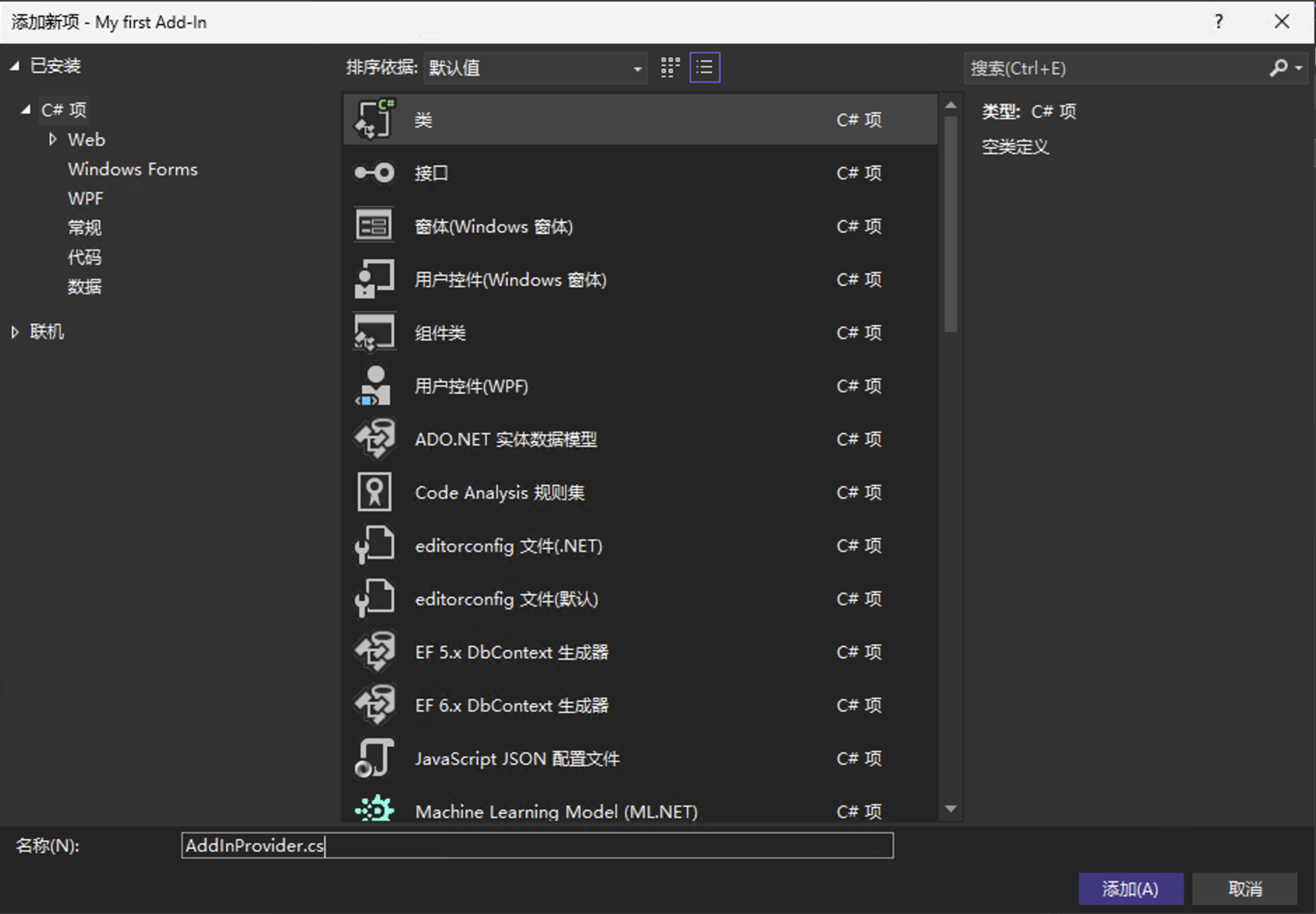Select the C# 项 category label
The width and height of the screenshot is (1316, 914).
pyautogui.click(x=64, y=109)
